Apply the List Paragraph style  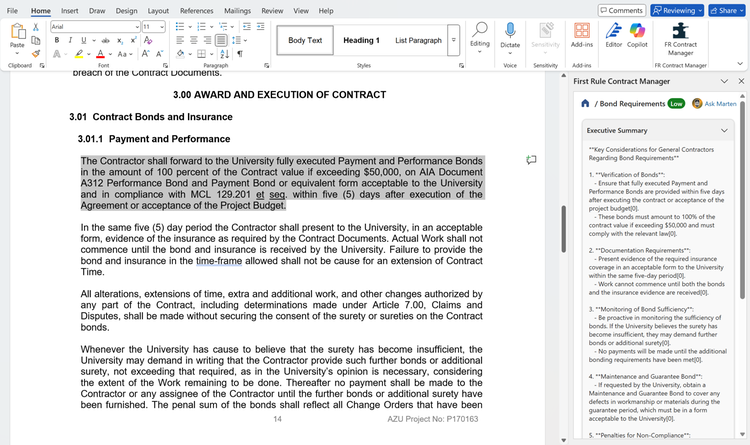click(x=418, y=41)
